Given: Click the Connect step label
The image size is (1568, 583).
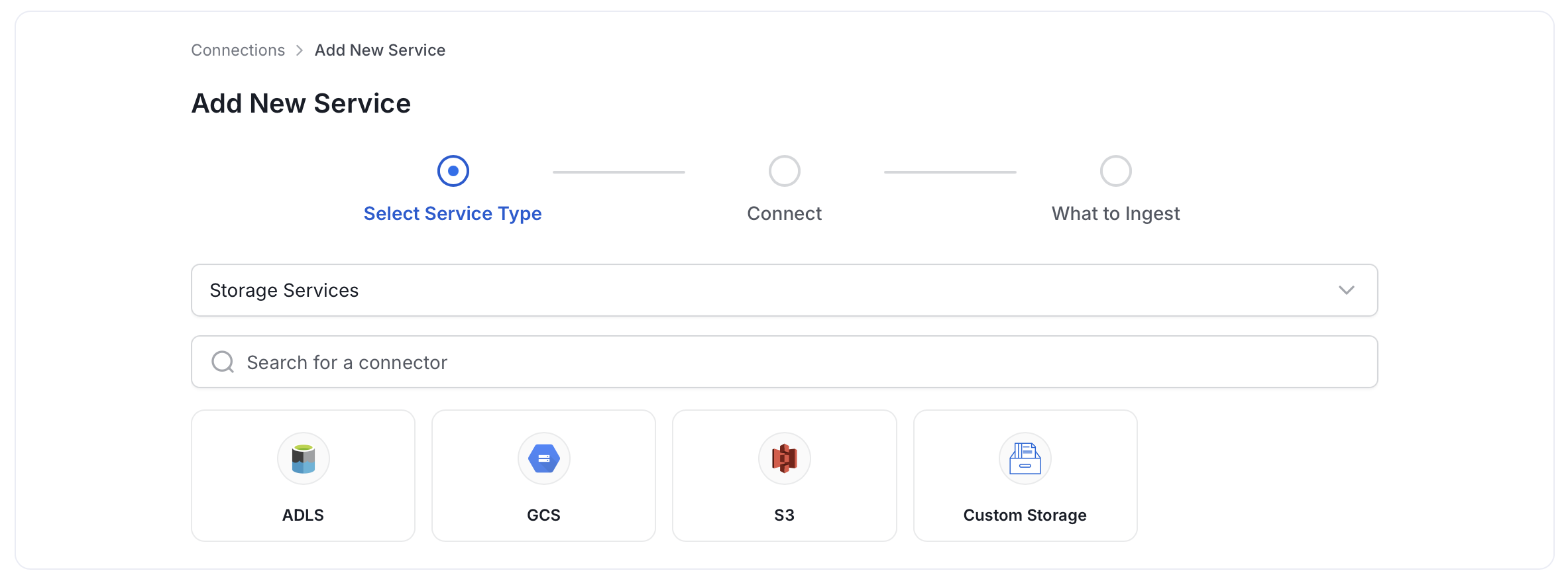Looking at the screenshot, I should (785, 213).
